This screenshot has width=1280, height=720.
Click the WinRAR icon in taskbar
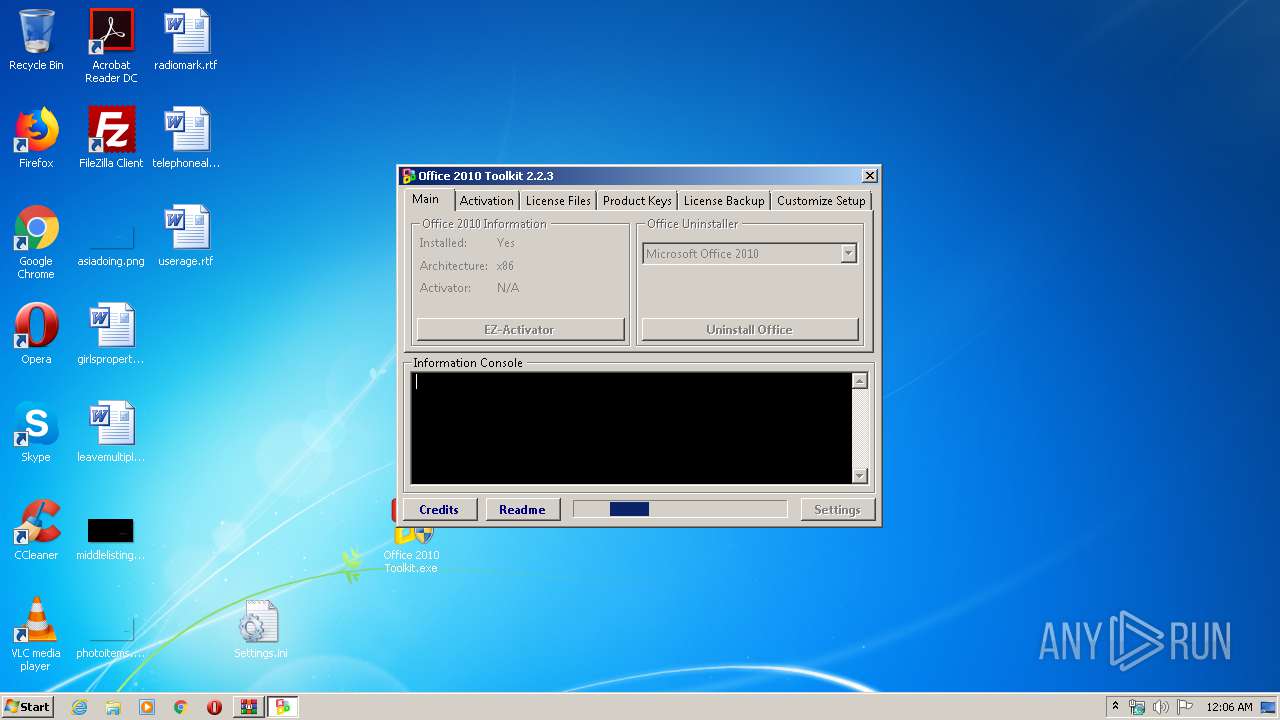(x=248, y=707)
